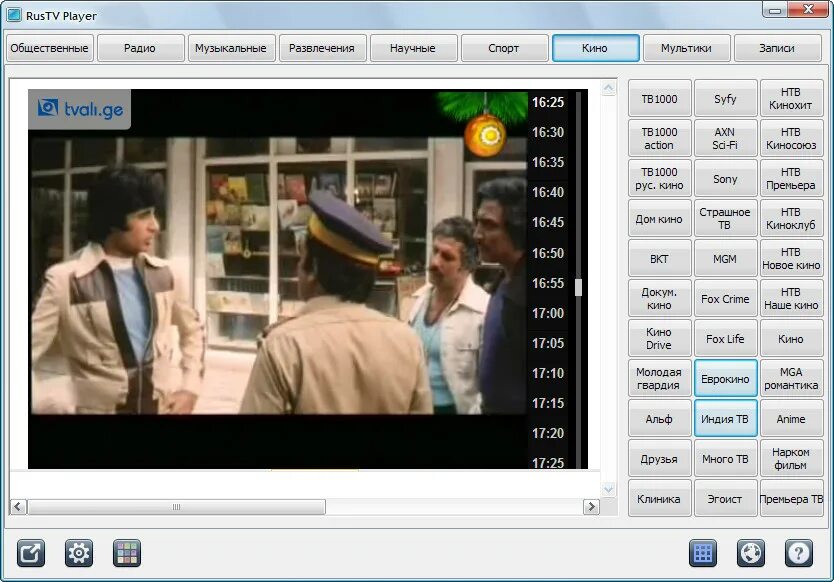Click the pop-out external window icon
834x582 pixels.
(x=31, y=553)
